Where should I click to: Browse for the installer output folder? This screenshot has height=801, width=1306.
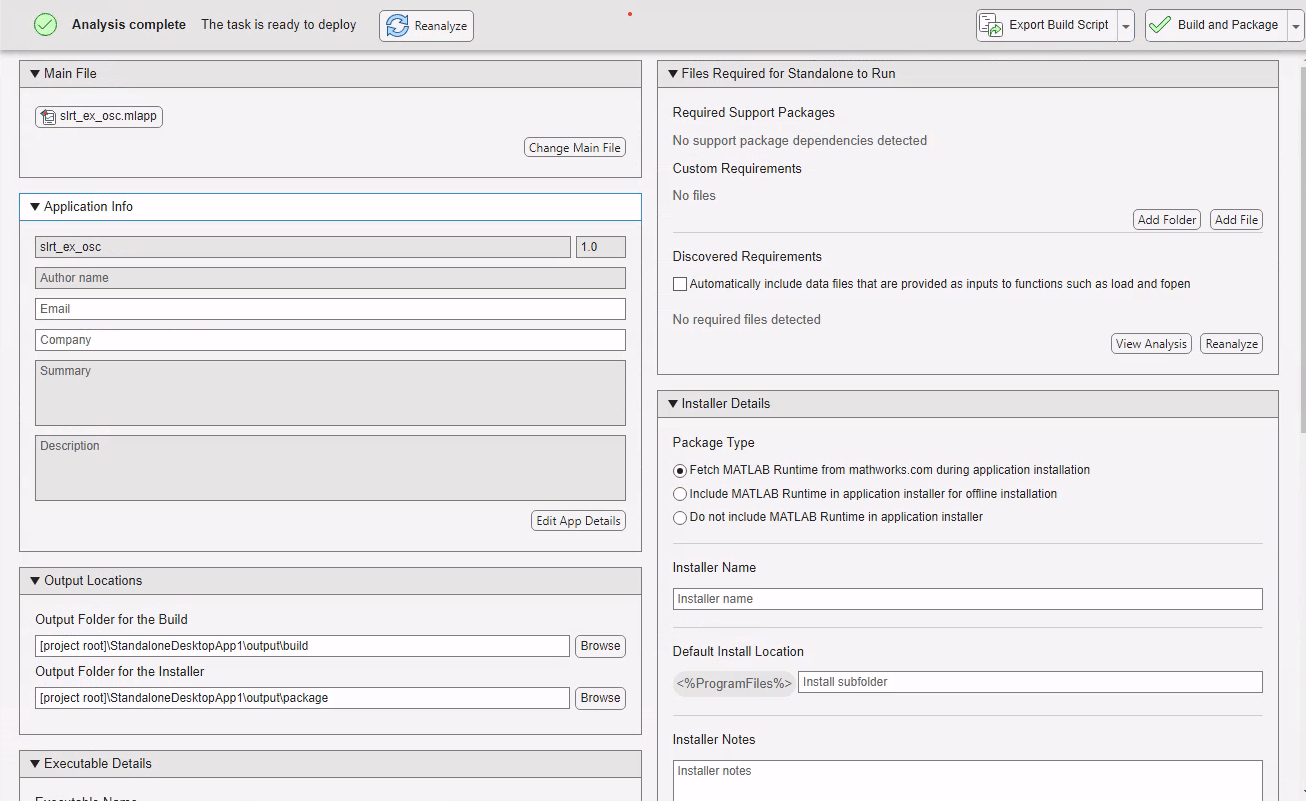[600, 697]
